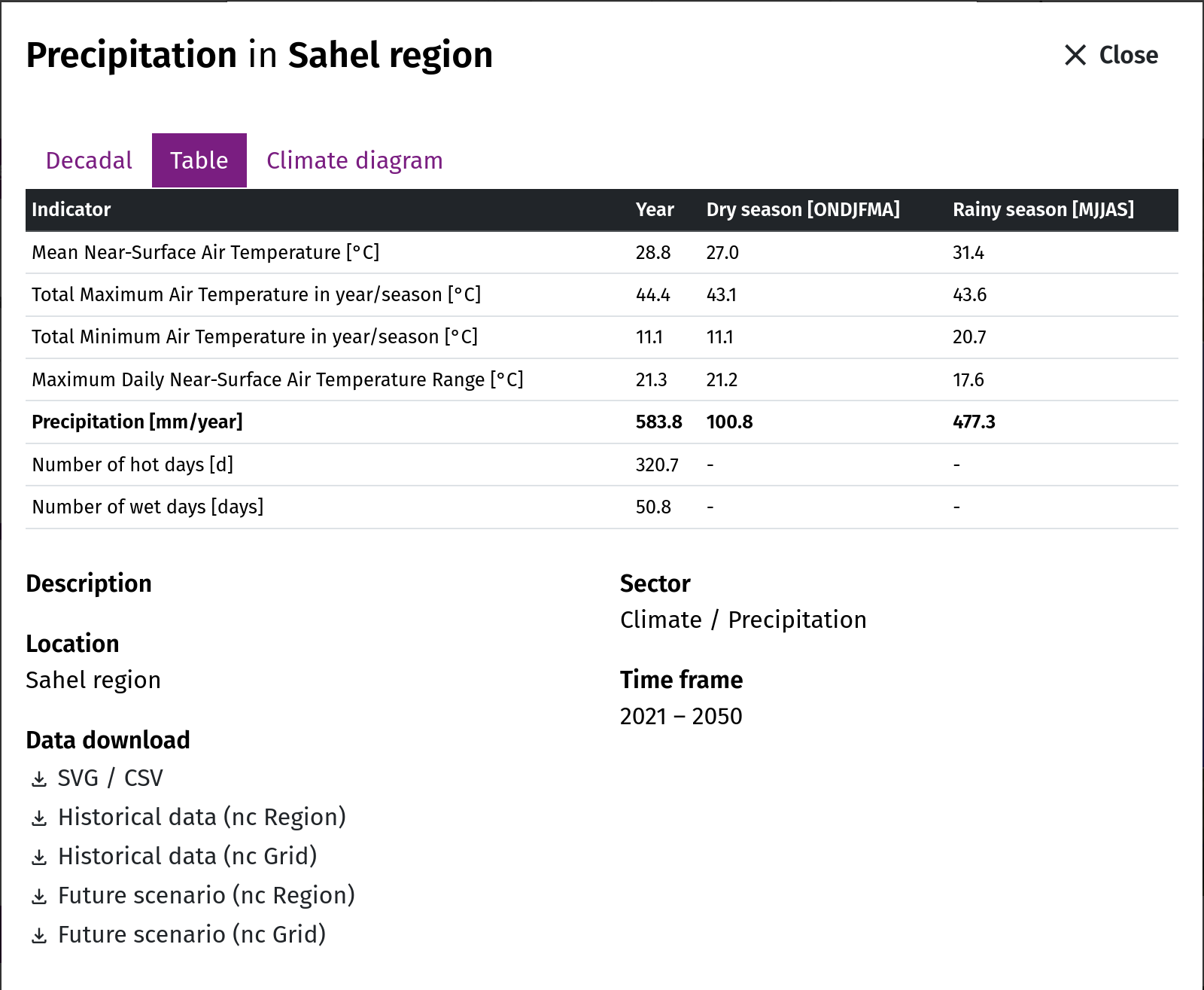Click the maximum temperature Year value 44.4

[x=653, y=294]
